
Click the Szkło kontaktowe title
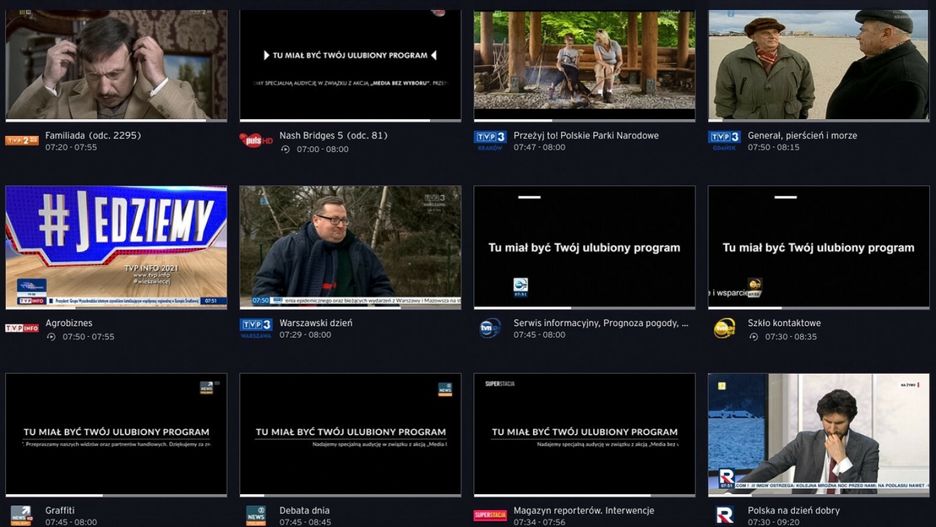pyautogui.click(x=784, y=323)
